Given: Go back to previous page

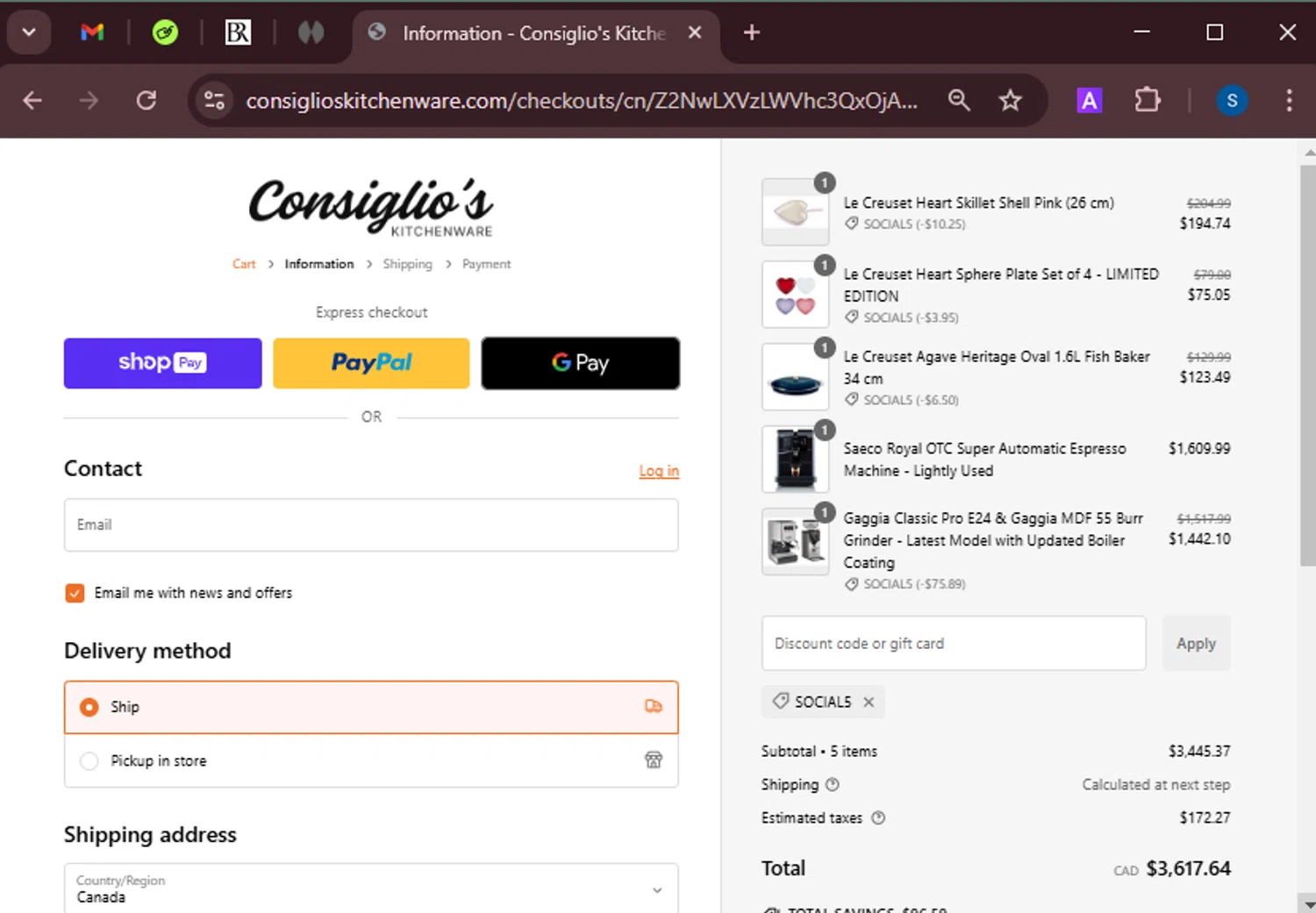Looking at the screenshot, I should click(32, 101).
